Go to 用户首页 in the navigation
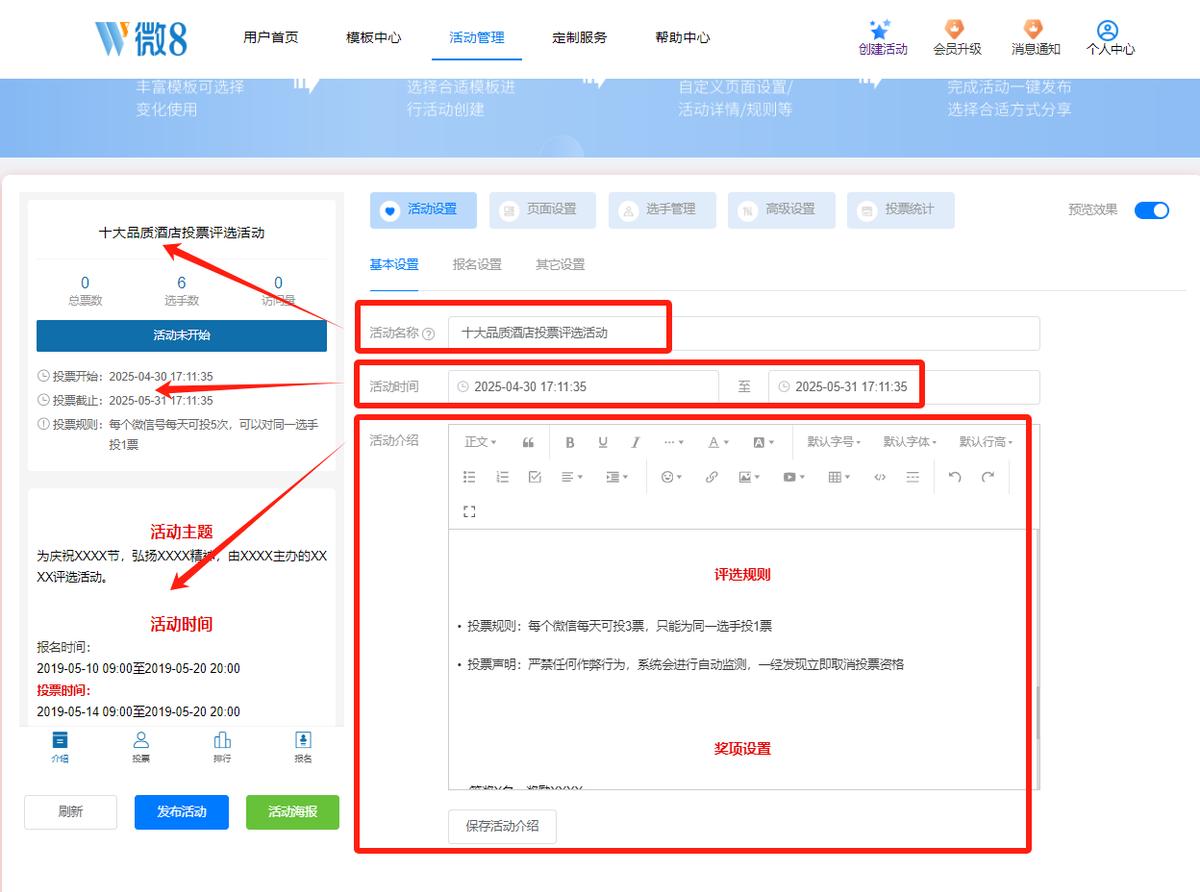The width and height of the screenshot is (1200, 892). click(x=270, y=38)
